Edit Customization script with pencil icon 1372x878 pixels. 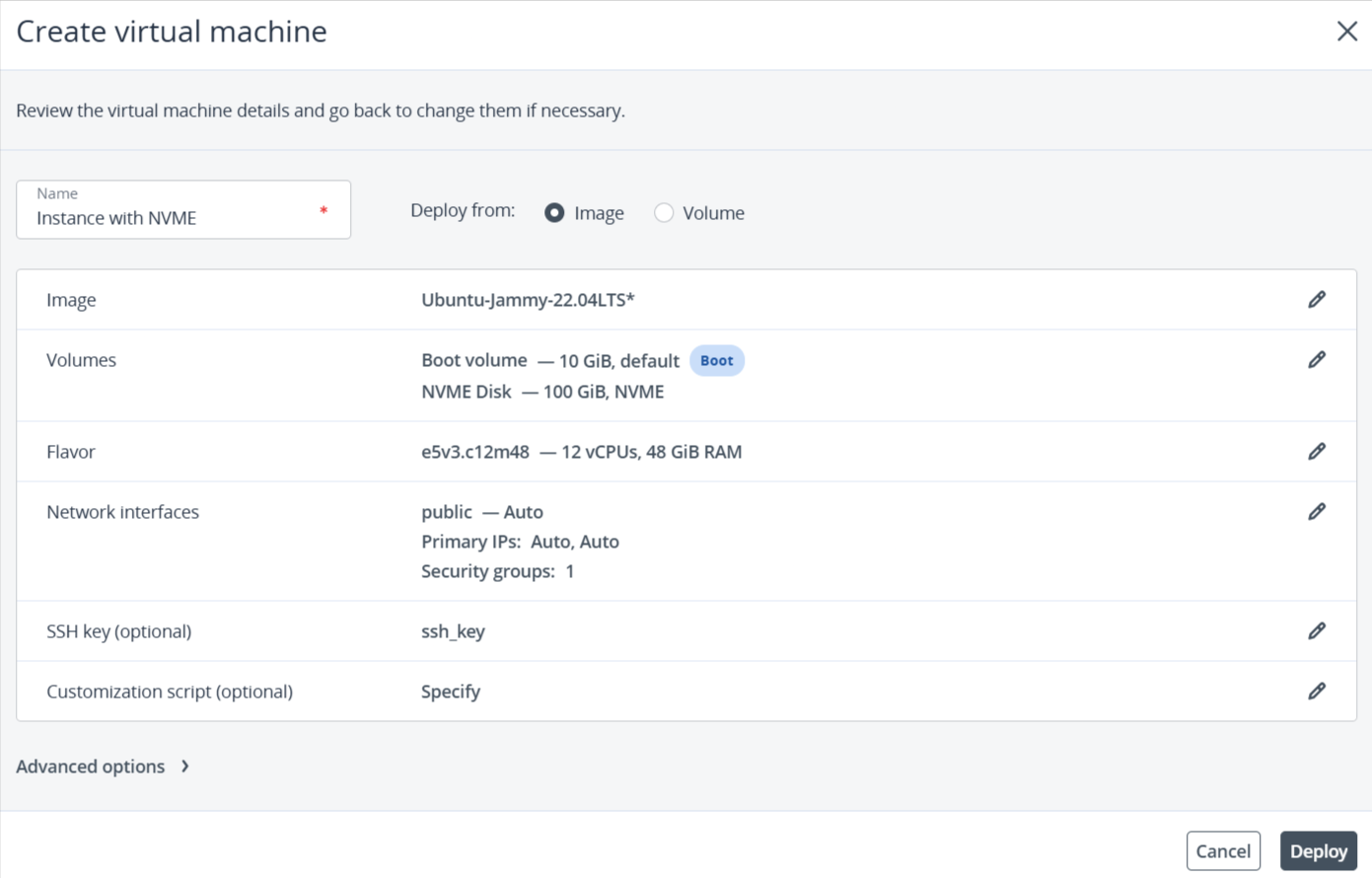(x=1317, y=692)
